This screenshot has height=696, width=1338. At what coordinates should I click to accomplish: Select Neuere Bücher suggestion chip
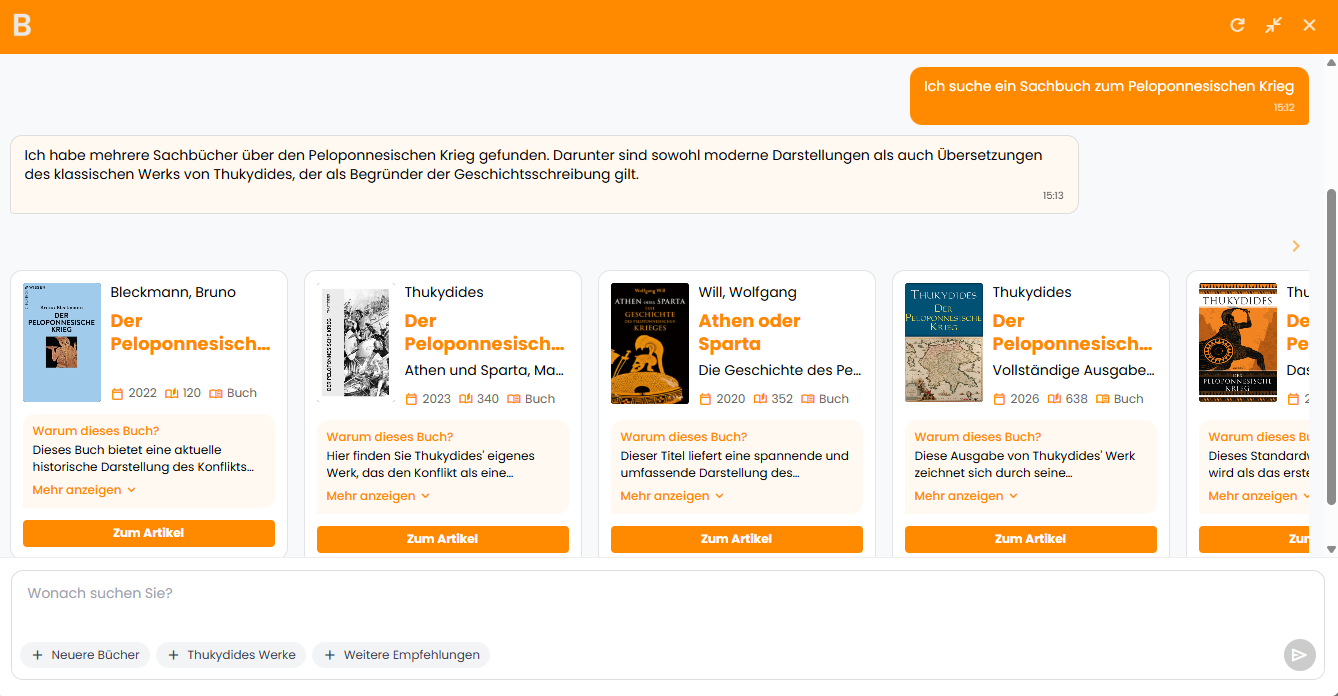tap(85, 655)
